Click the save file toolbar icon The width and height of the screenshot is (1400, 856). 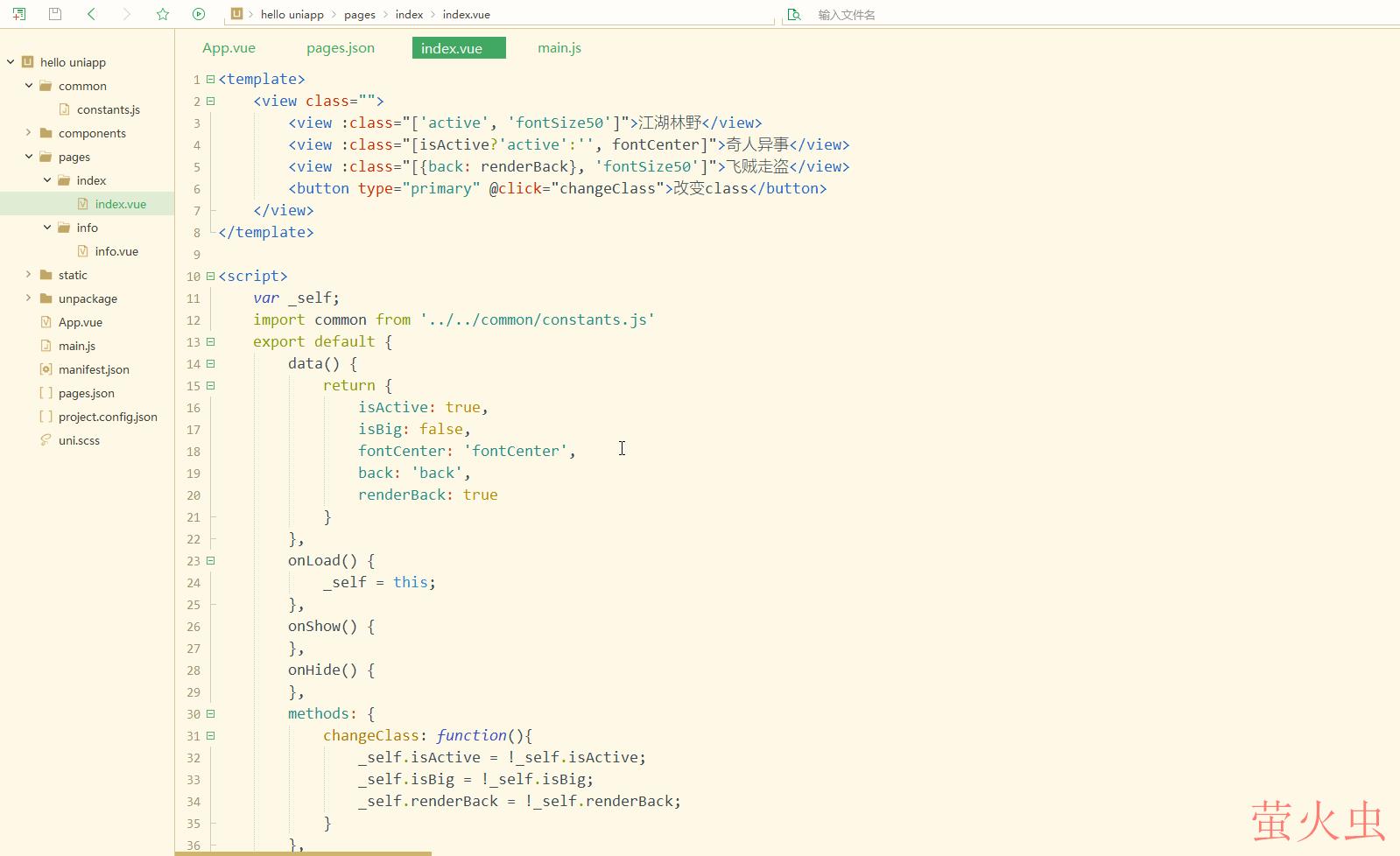(x=55, y=14)
